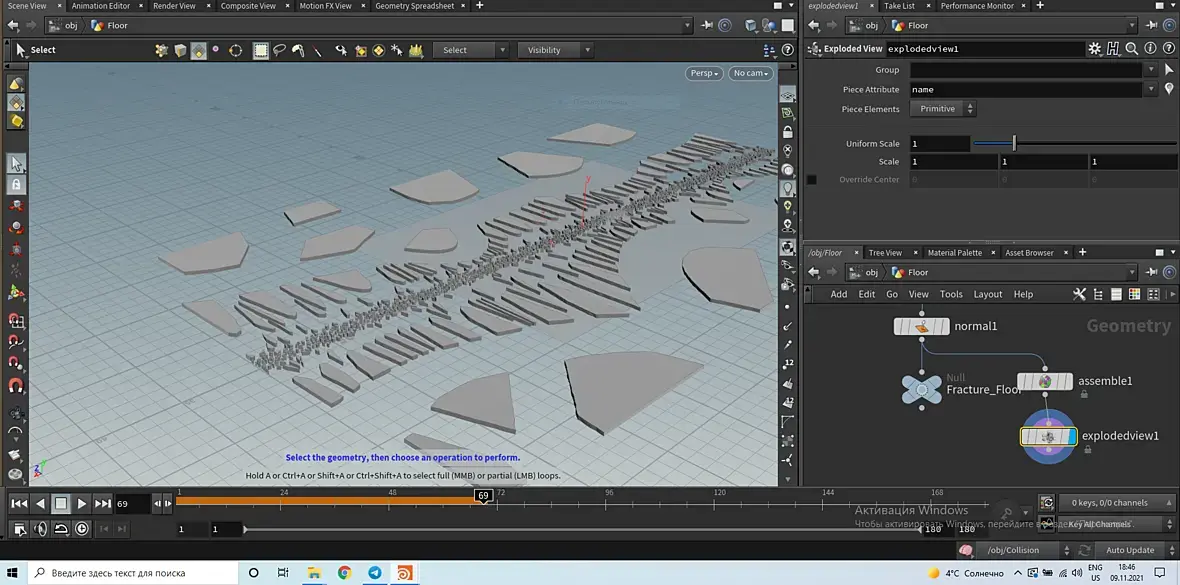The width and height of the screenshot is (1180, 585).
Task: Click the assemble1 node
Action: click(1044, 381)
